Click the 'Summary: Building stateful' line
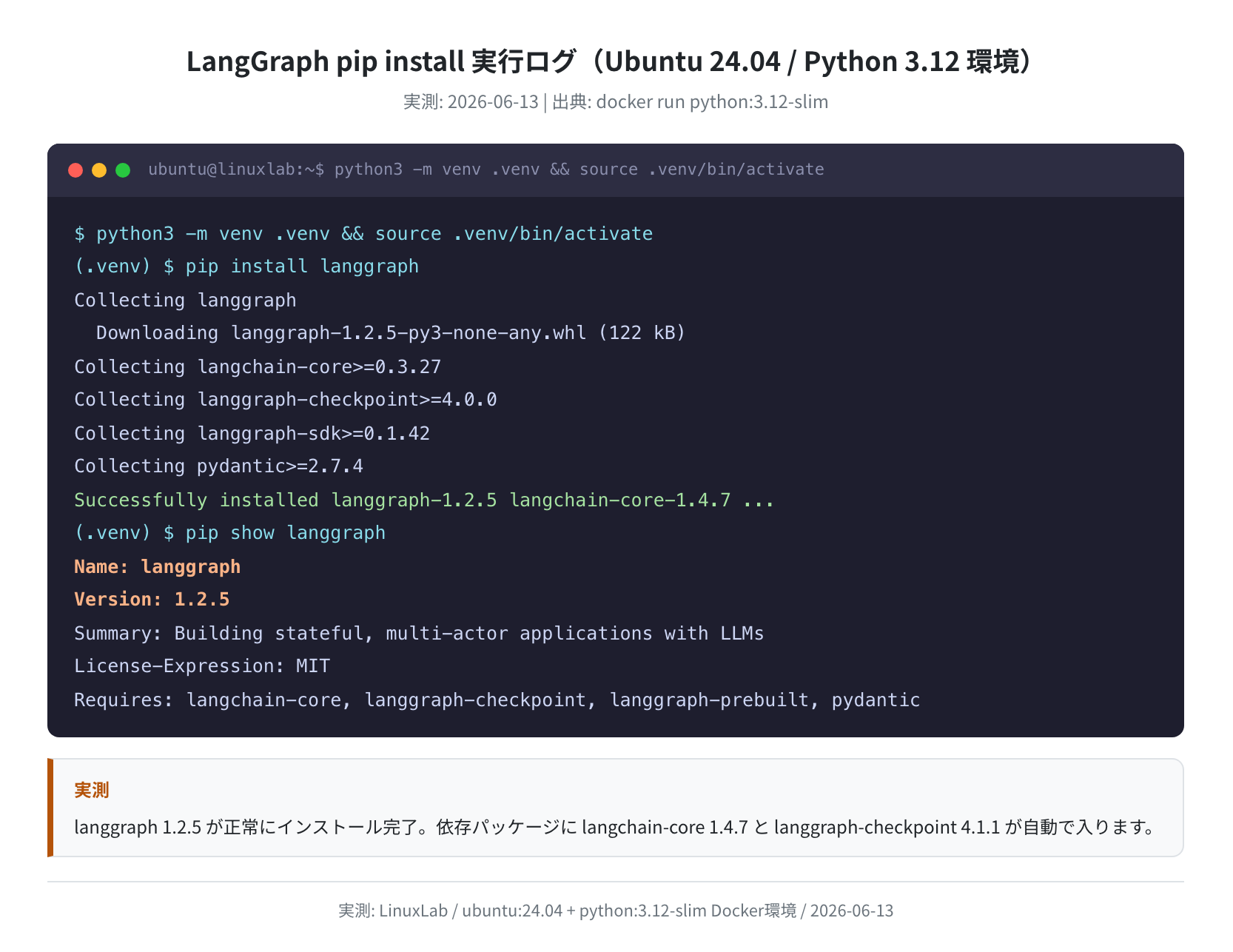Screen dimensions: 1233x952 click(419, 634)
